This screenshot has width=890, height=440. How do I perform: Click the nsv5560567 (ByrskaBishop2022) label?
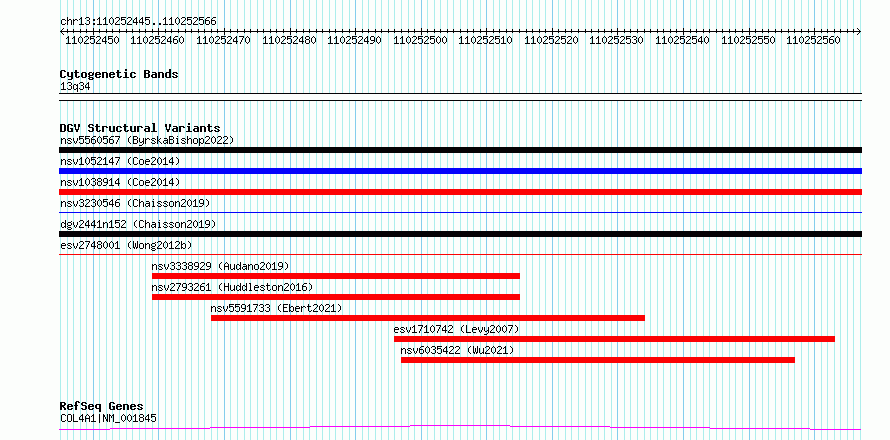point(147,140)
